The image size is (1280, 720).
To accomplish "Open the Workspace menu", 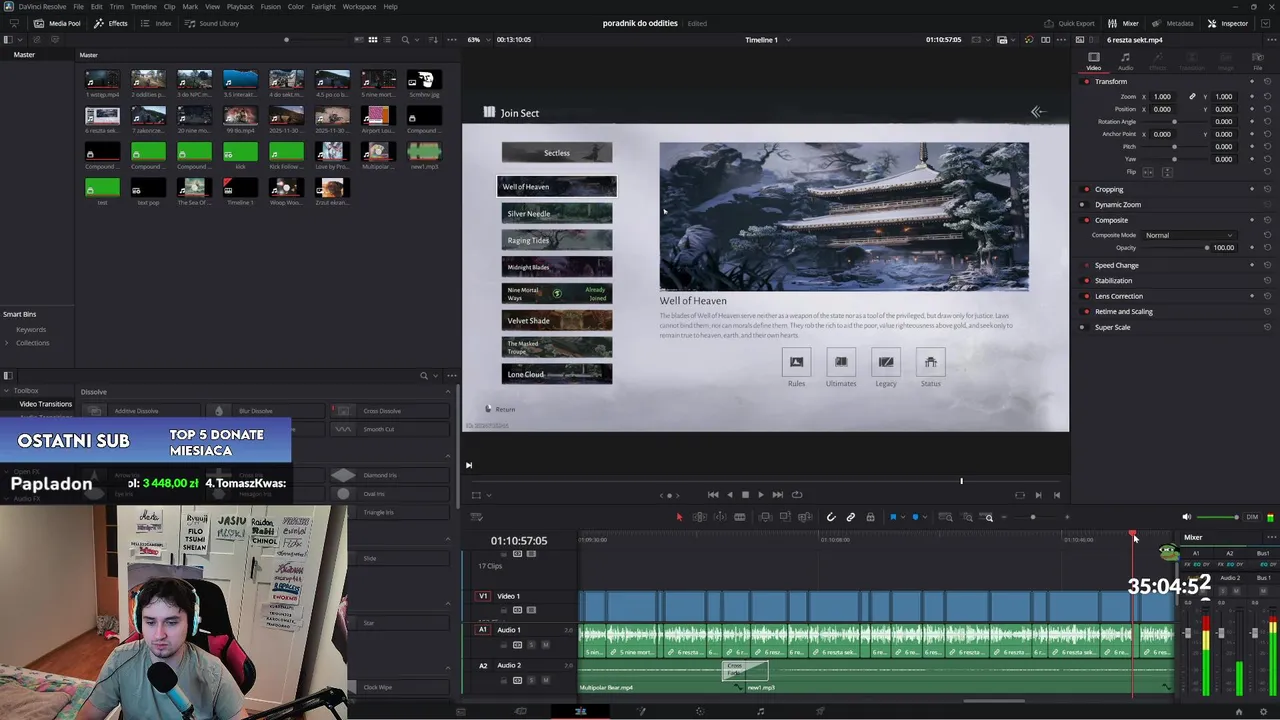I will [x=359, y=6].
